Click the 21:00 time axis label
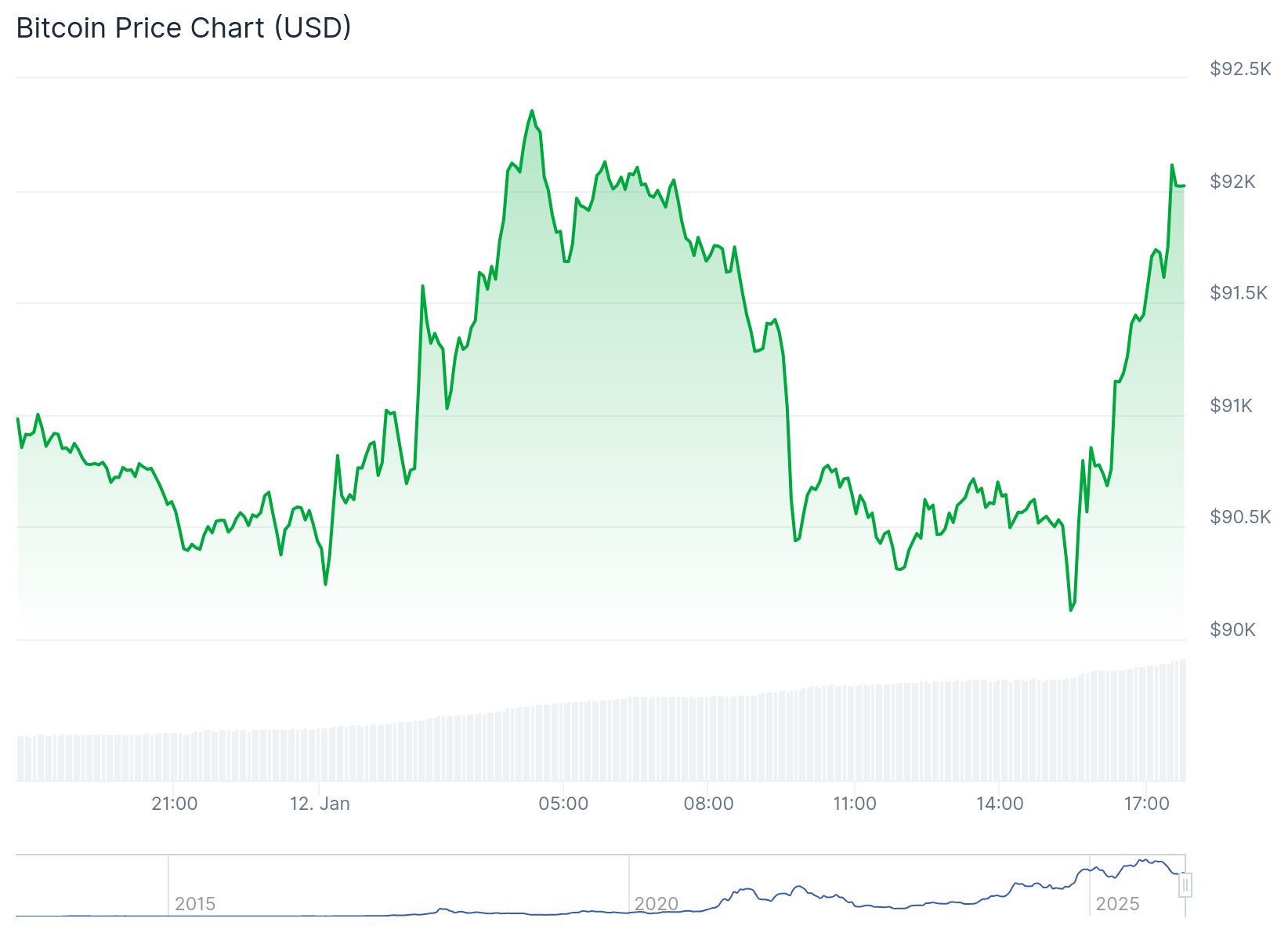Viewport: 1288px width, 940px height. [174, 804]
